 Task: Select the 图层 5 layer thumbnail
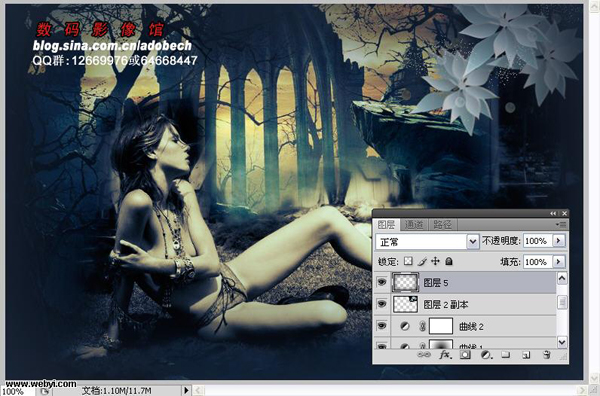pos(405,282)
